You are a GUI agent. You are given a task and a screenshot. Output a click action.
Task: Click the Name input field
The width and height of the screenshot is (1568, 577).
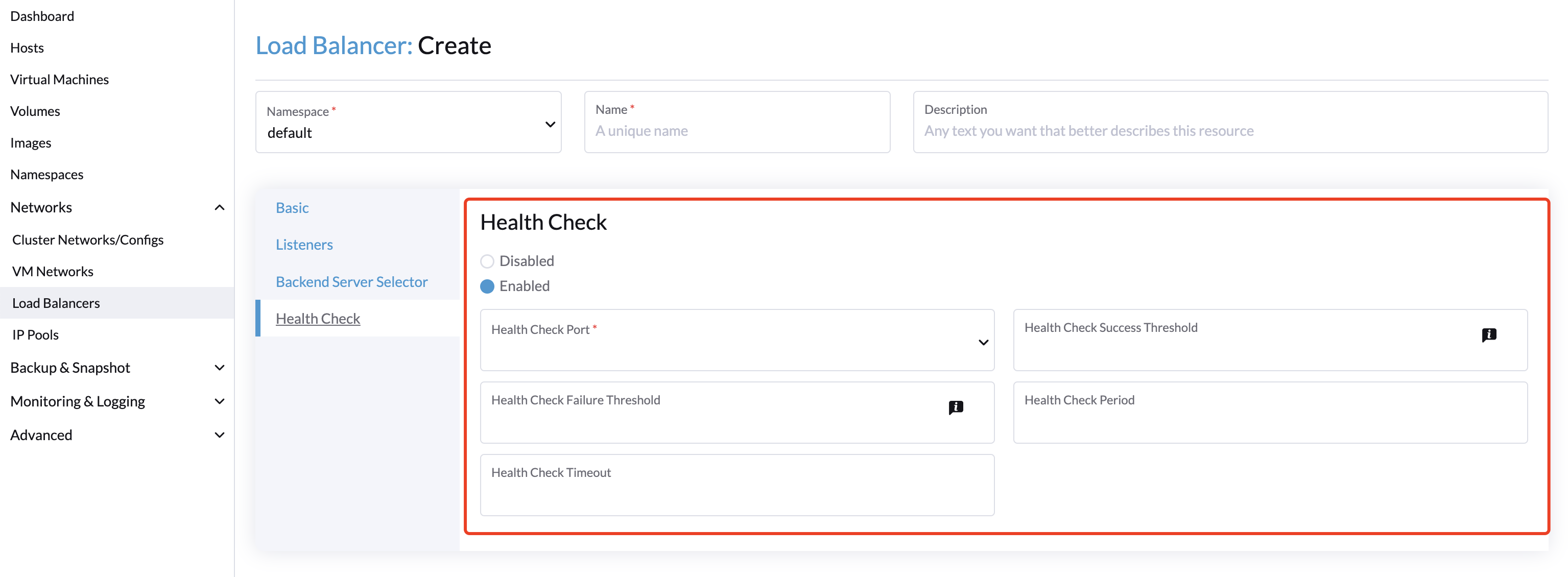pyautogui.click(x=737, y=130)
